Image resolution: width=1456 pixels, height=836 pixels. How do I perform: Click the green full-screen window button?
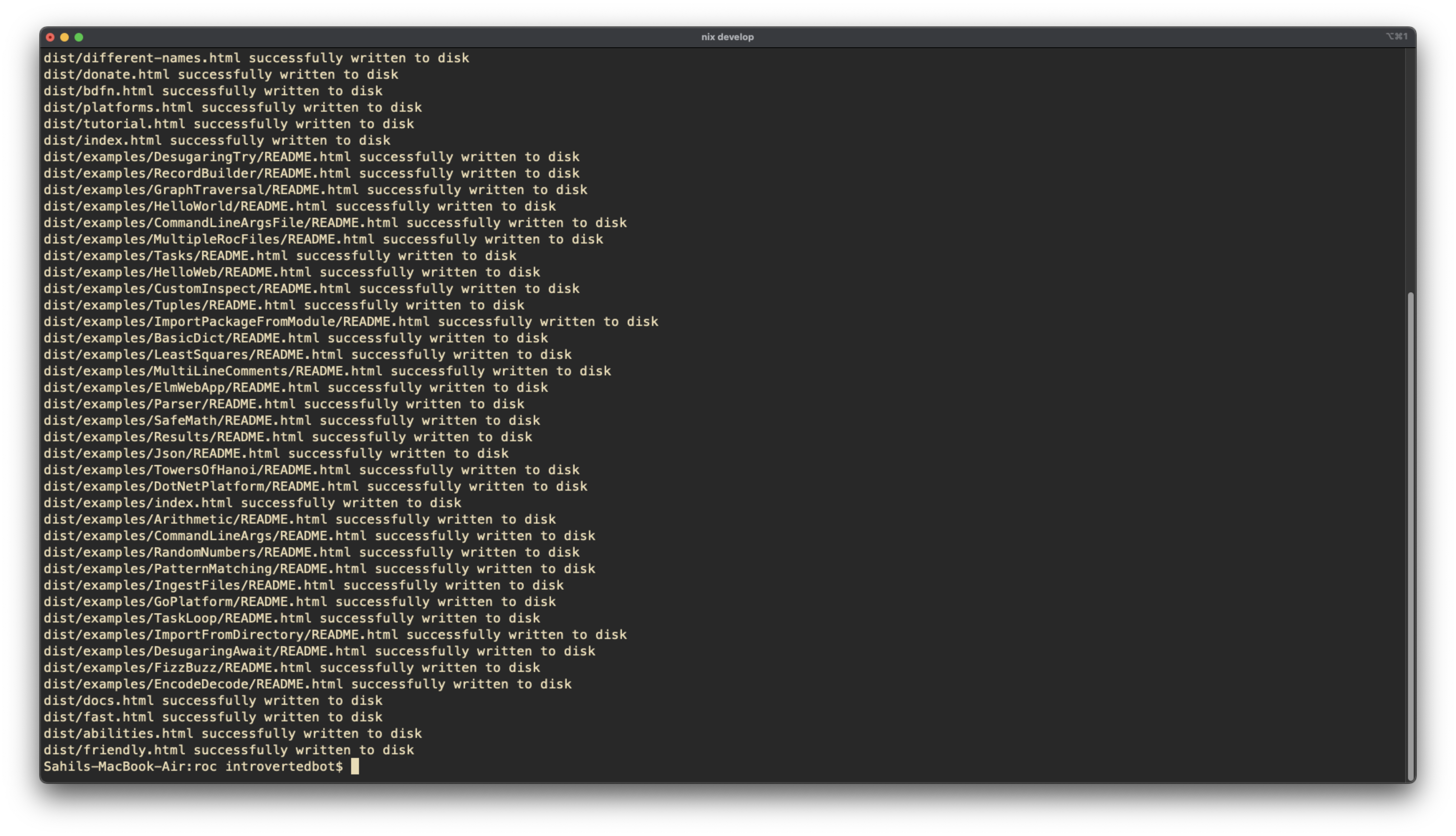click(x=79, y=37)
